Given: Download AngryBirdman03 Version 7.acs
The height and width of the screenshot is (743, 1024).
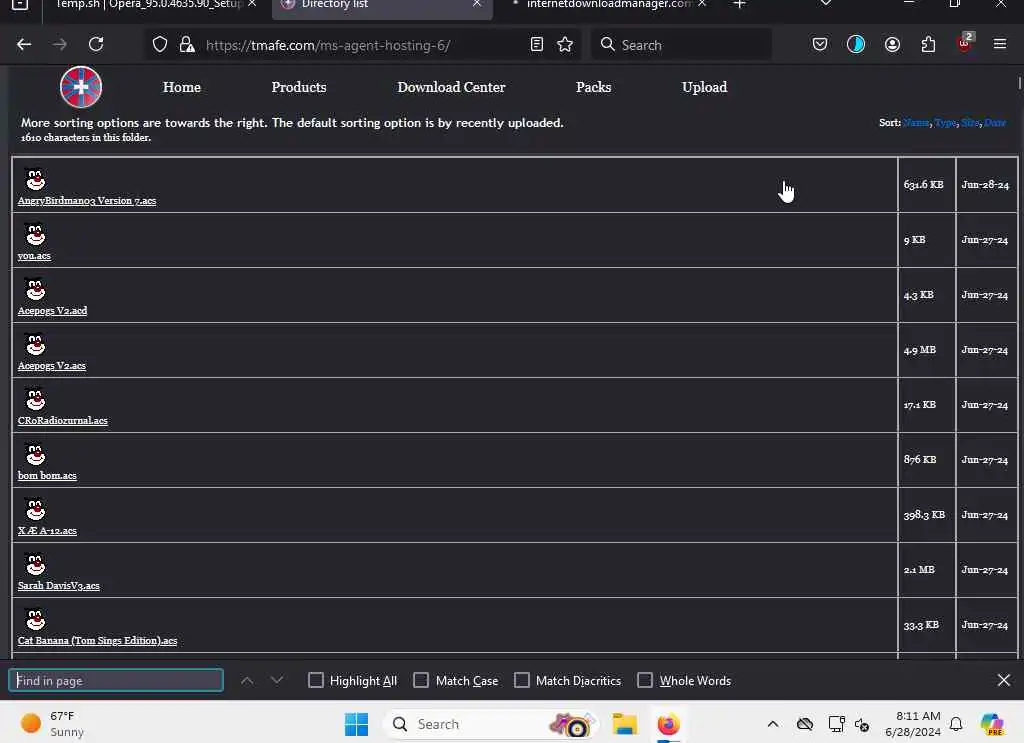Looking at the screenshot, I should (x=87, y=200).
